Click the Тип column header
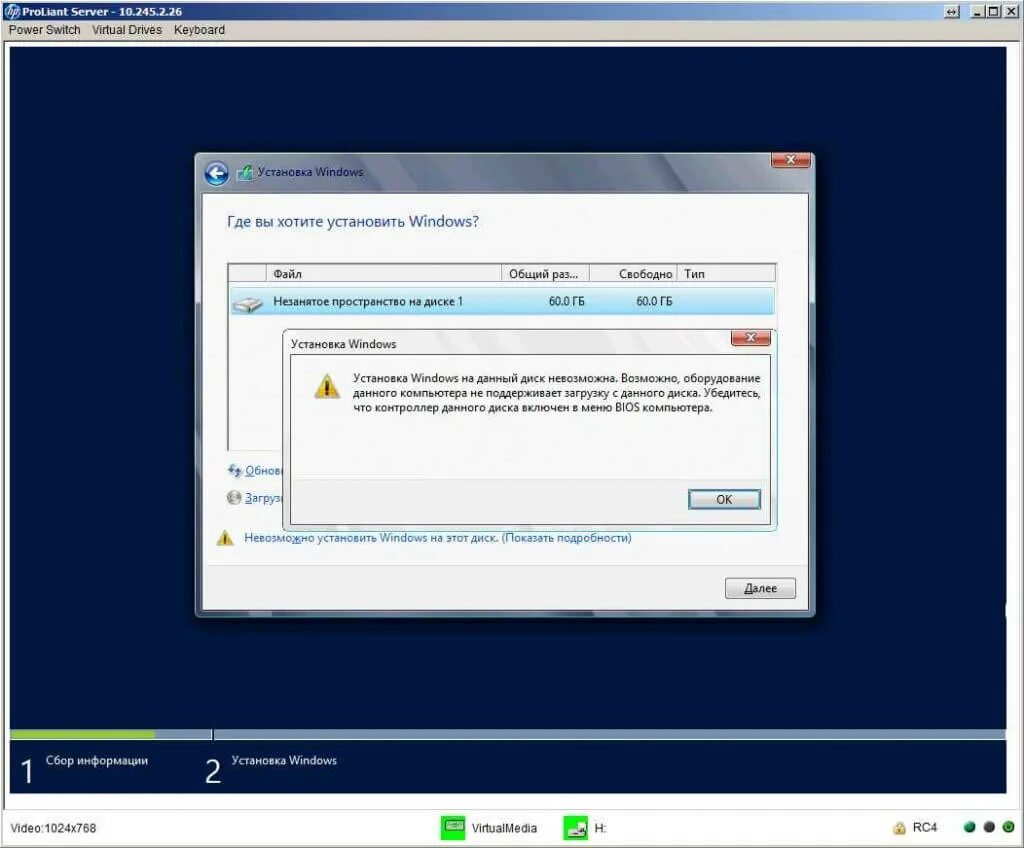Viewport: 1024px width, 848px height. (726, 274)
